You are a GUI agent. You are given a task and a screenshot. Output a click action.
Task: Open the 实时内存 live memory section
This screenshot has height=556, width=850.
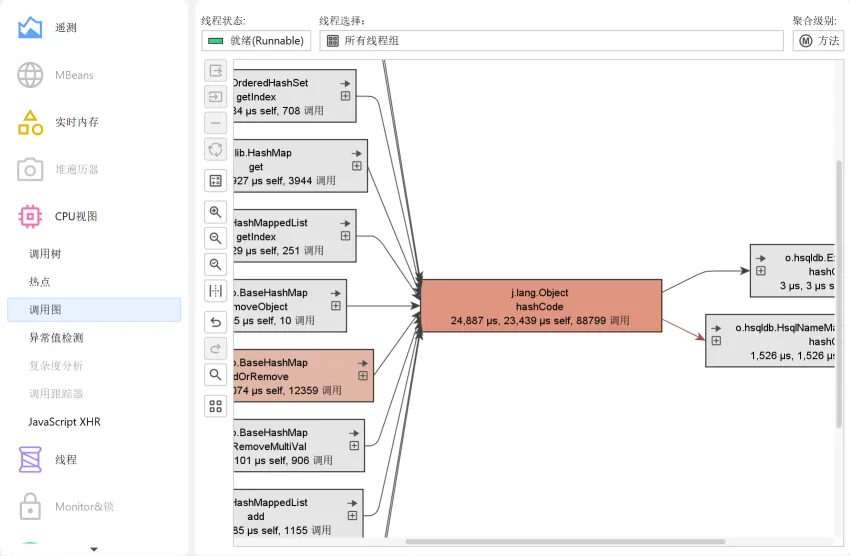click(58, 122)
